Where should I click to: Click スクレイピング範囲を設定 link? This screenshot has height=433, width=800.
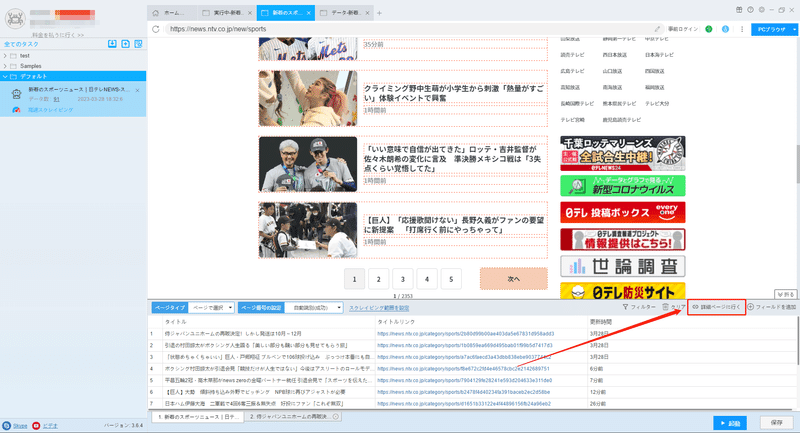click(x=379, y=308)
